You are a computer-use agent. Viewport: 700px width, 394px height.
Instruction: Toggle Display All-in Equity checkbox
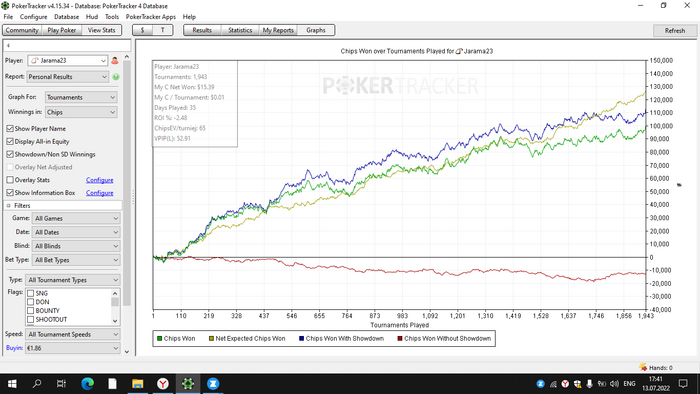10,141
